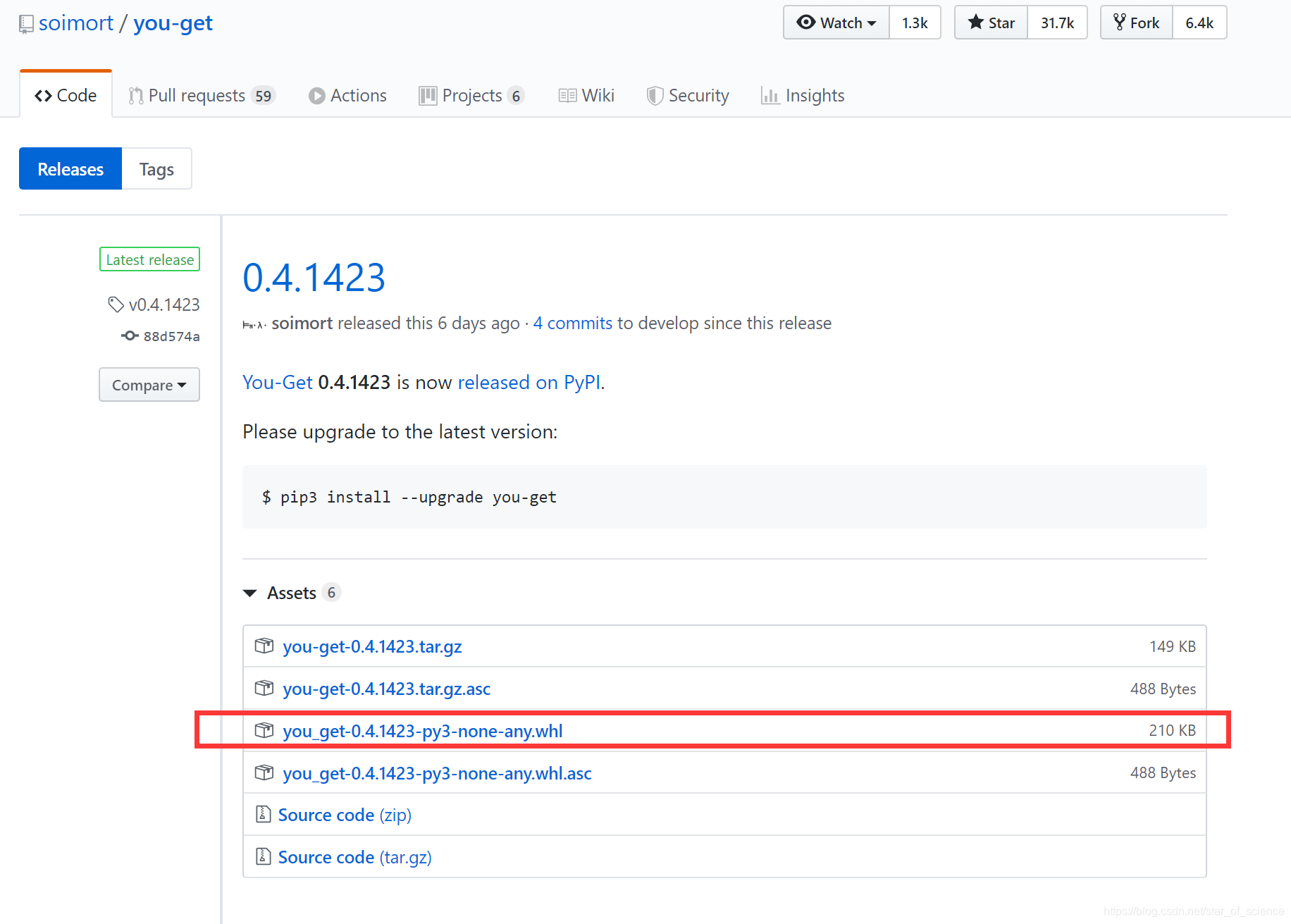1291x924 pixels.
Task: Click the git commit icon next to 88d574a
Action: click(x=130, y=335)
